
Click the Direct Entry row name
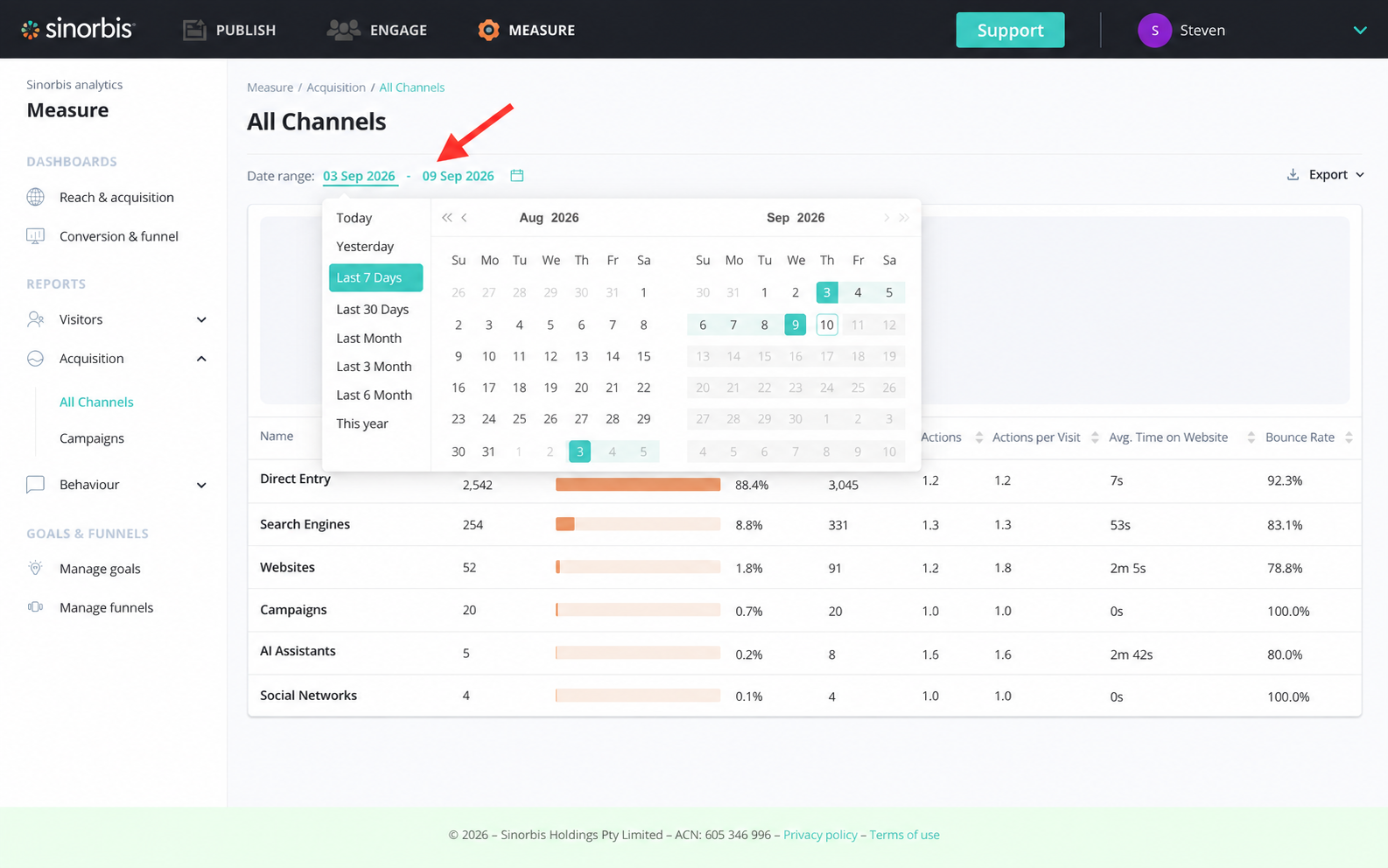295,479
